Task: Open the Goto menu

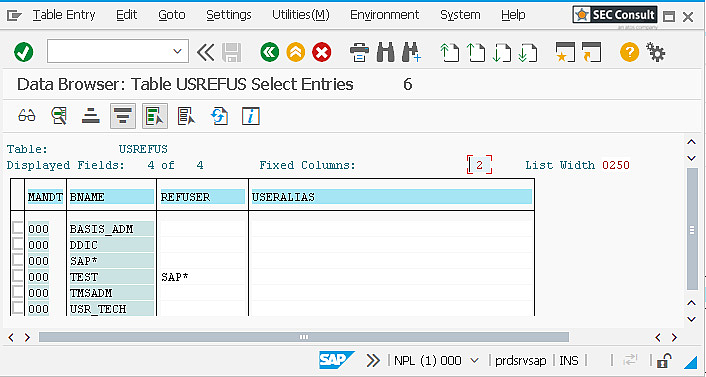Action: click(172, 15)
